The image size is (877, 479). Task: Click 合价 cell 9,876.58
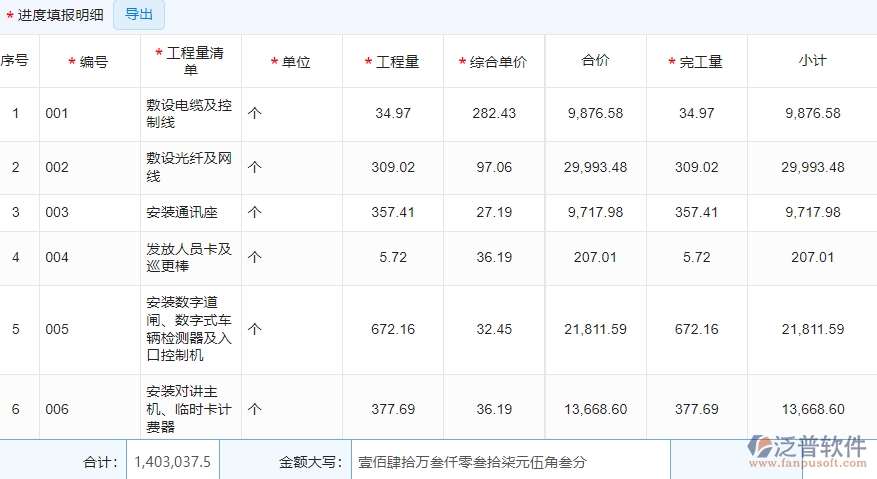tap(595, 114)
